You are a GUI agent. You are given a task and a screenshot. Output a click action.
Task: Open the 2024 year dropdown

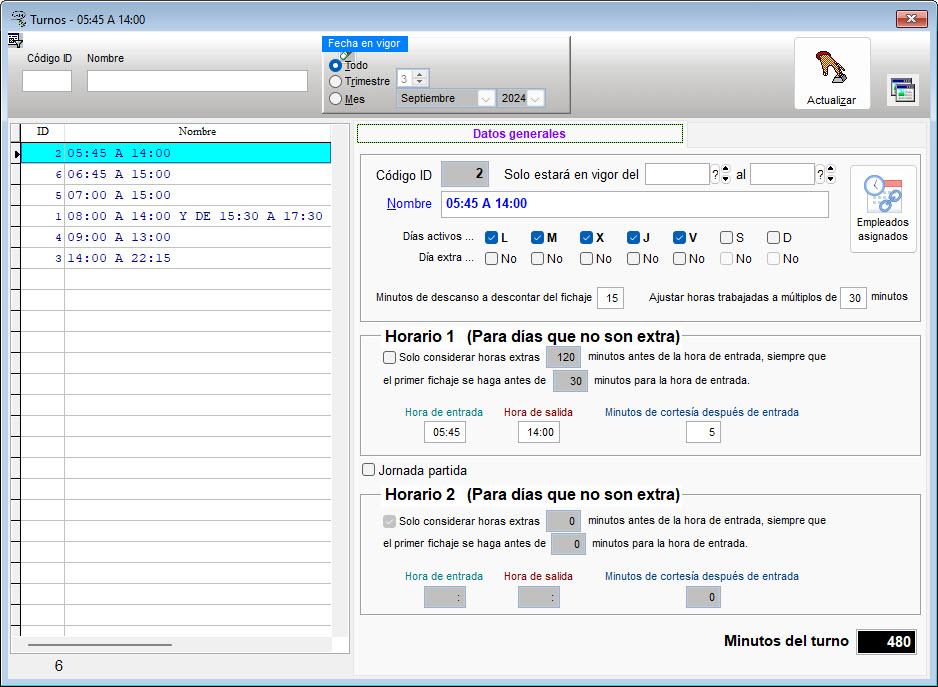click(536, 98)
